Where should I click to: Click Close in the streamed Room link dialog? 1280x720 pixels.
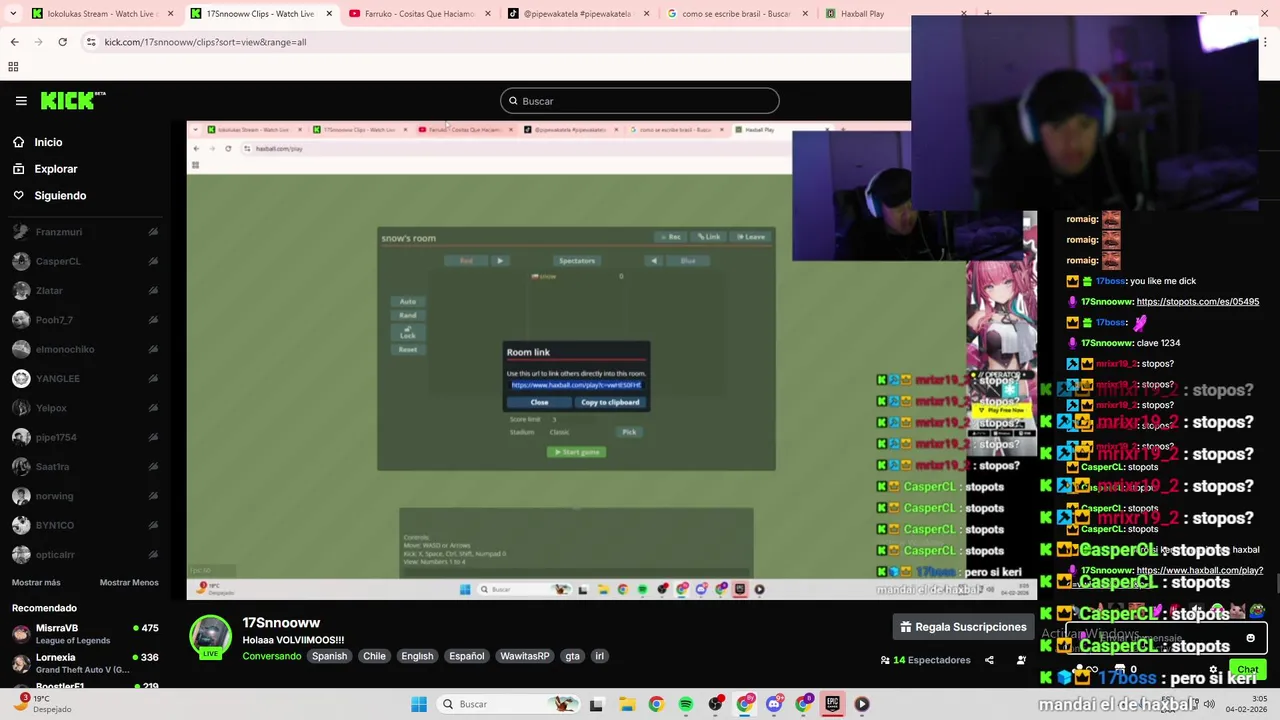pos(539,402)
